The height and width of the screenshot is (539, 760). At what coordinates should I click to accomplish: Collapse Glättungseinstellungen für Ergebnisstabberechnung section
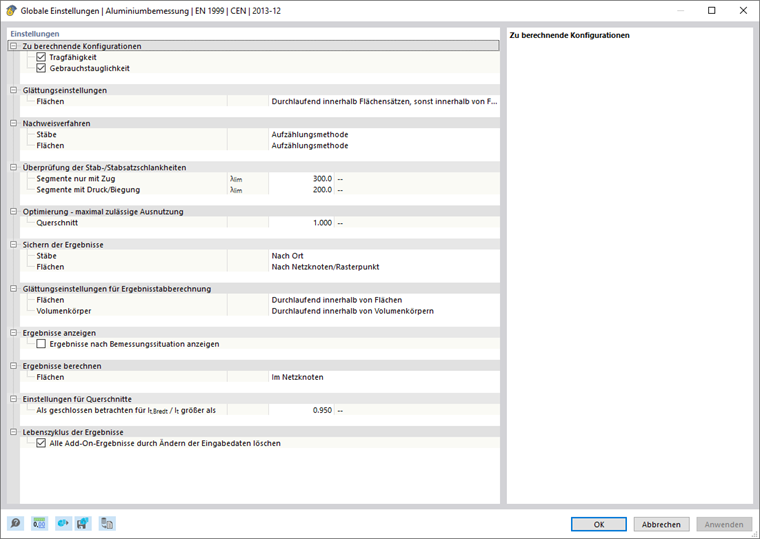point(14,288)
